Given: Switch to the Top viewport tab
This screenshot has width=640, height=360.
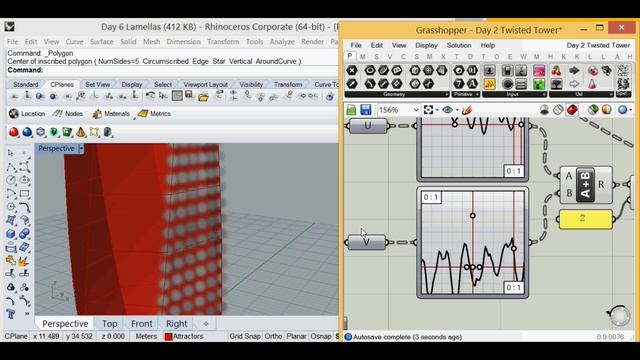Looking at the screenshot, I should (x=109, y=324).
